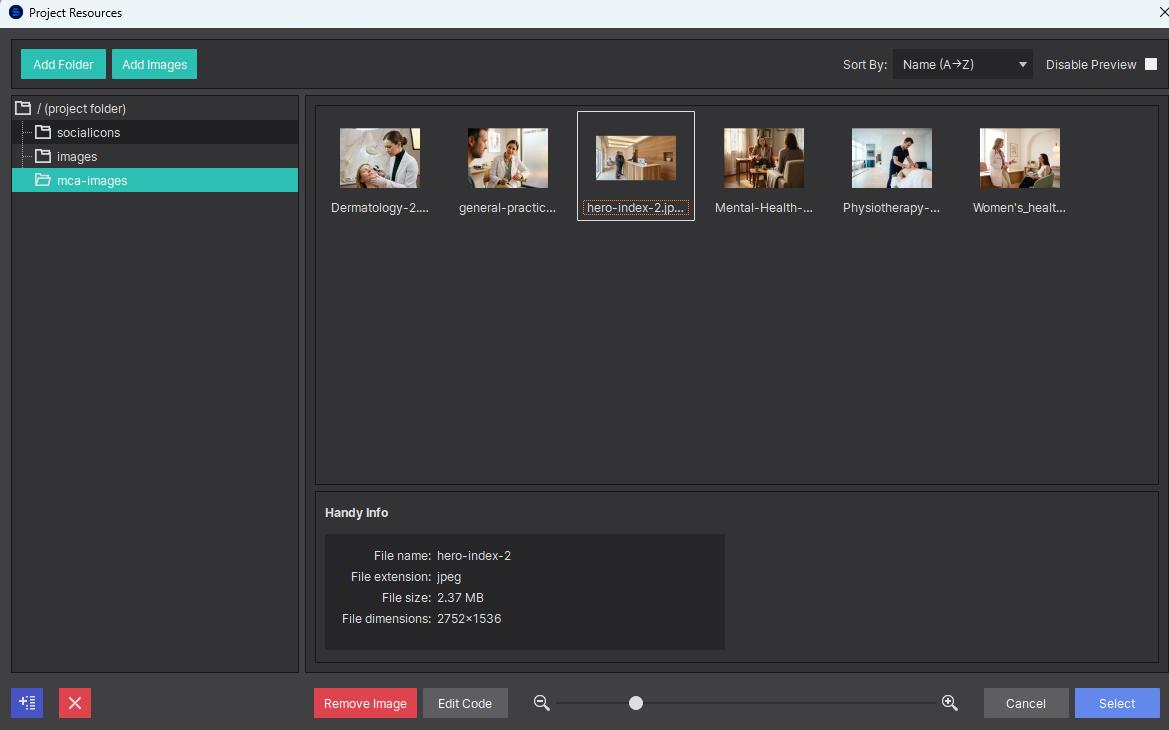
Task: Click the Select button
Action: tap(1117, 703)
